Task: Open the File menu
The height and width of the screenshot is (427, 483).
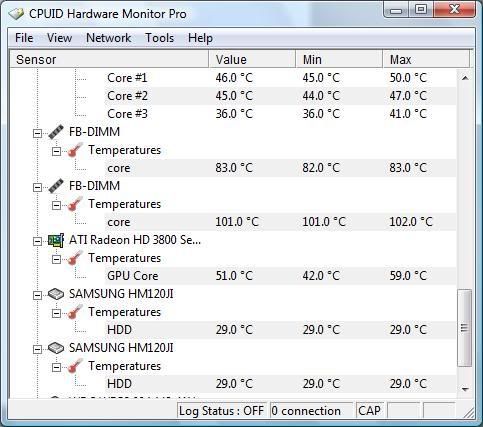Action: point(24,38)
